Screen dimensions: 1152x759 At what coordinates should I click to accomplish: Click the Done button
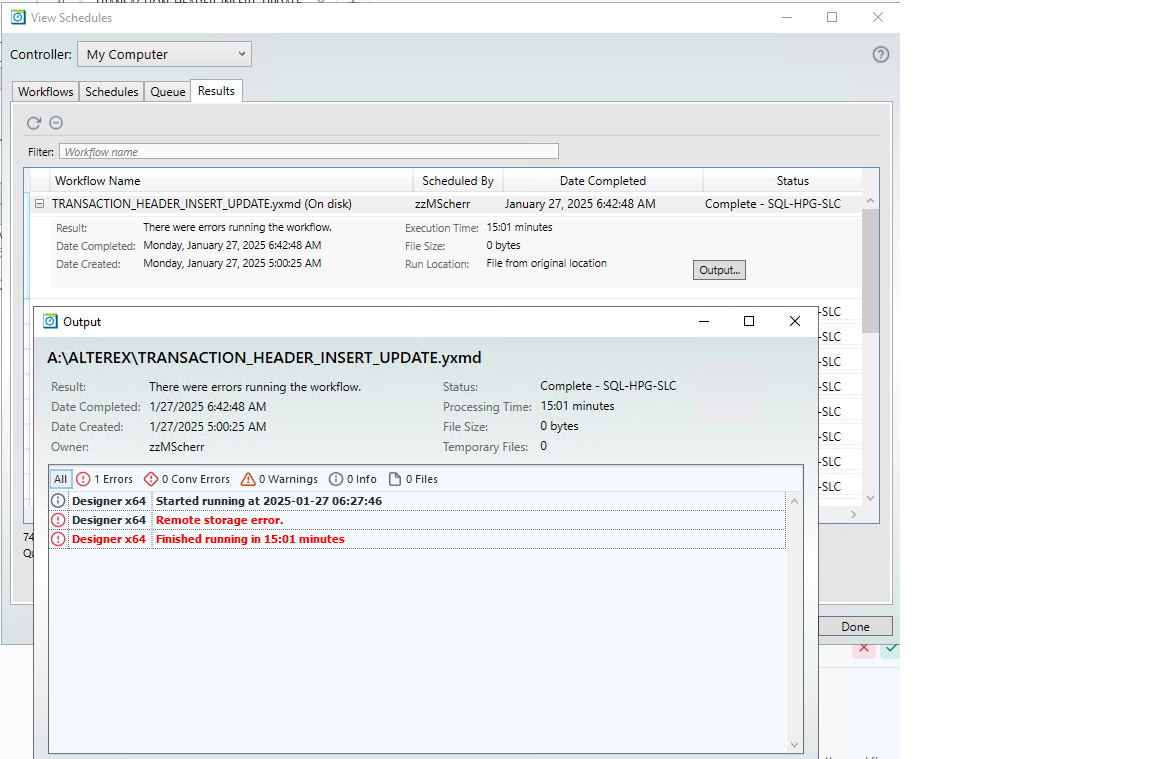pyautogui.click(x=856, y=625)
